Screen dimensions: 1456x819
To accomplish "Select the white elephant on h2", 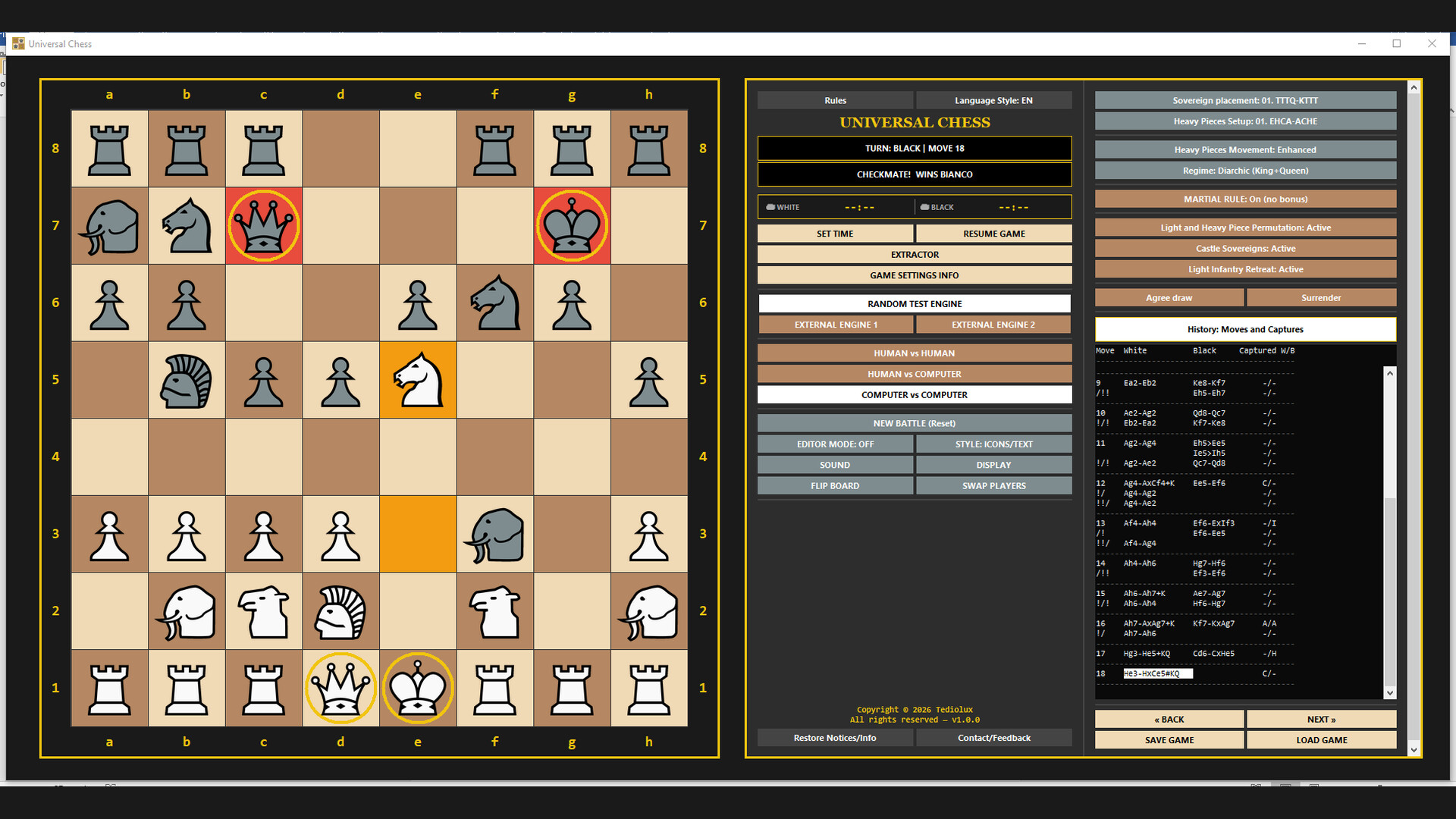I will tap(649, 611).
